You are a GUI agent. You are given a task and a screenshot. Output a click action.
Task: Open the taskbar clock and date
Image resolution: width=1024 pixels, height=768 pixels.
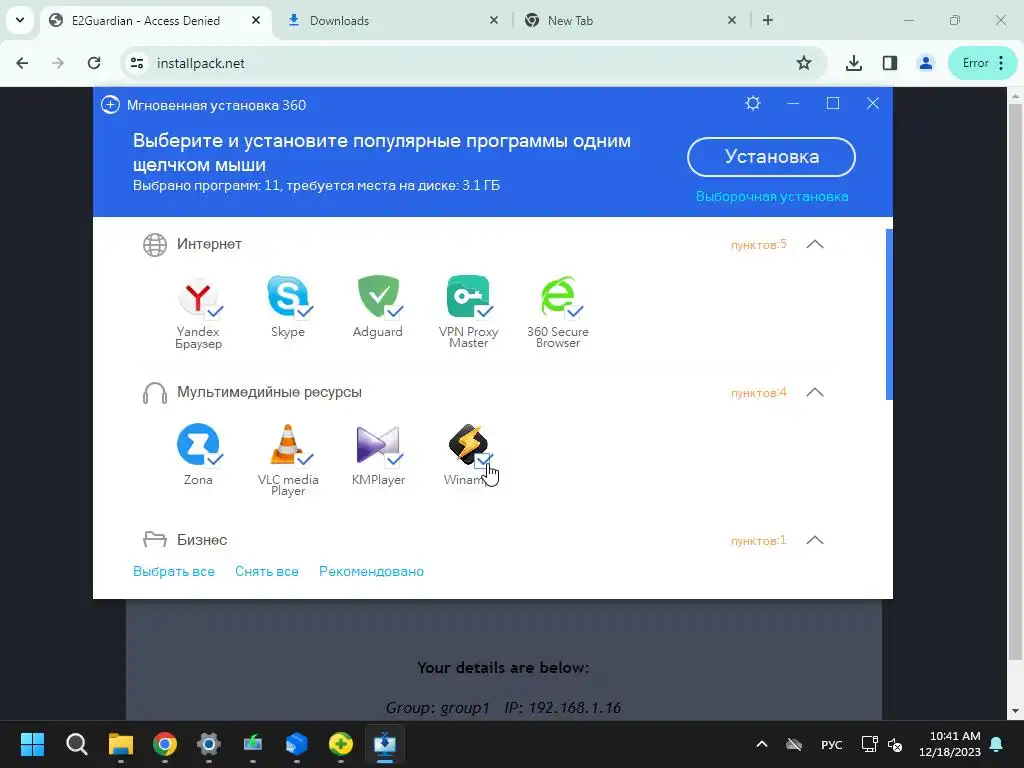pyautogui.click(x=950, y=744)
